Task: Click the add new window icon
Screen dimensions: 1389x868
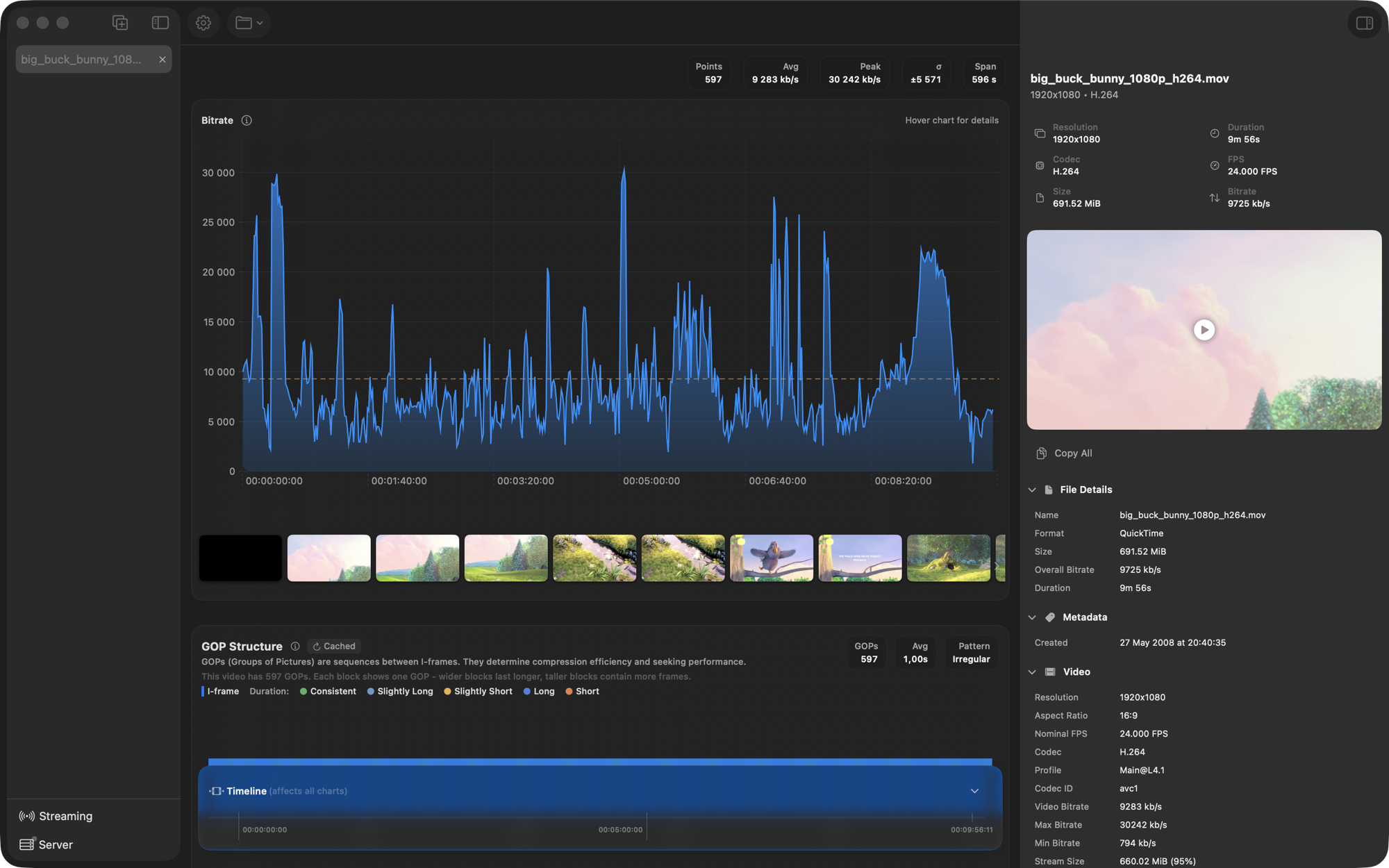Action: tap(120, 23)
